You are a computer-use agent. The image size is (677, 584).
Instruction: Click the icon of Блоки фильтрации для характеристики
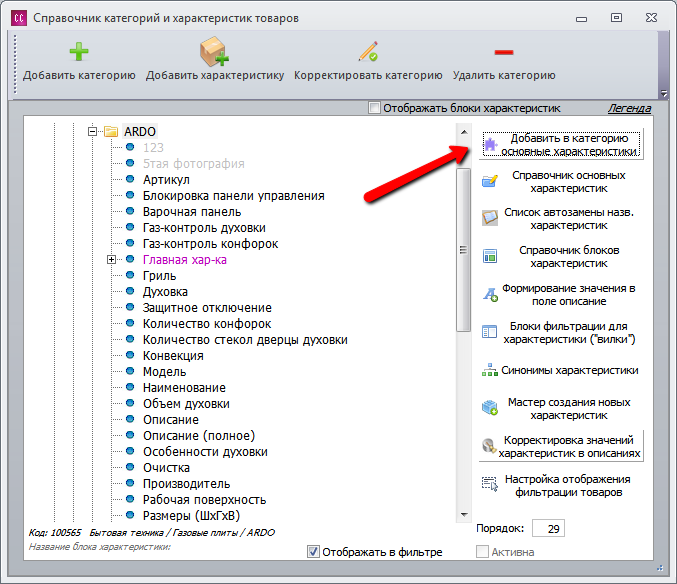click(490, 332)
